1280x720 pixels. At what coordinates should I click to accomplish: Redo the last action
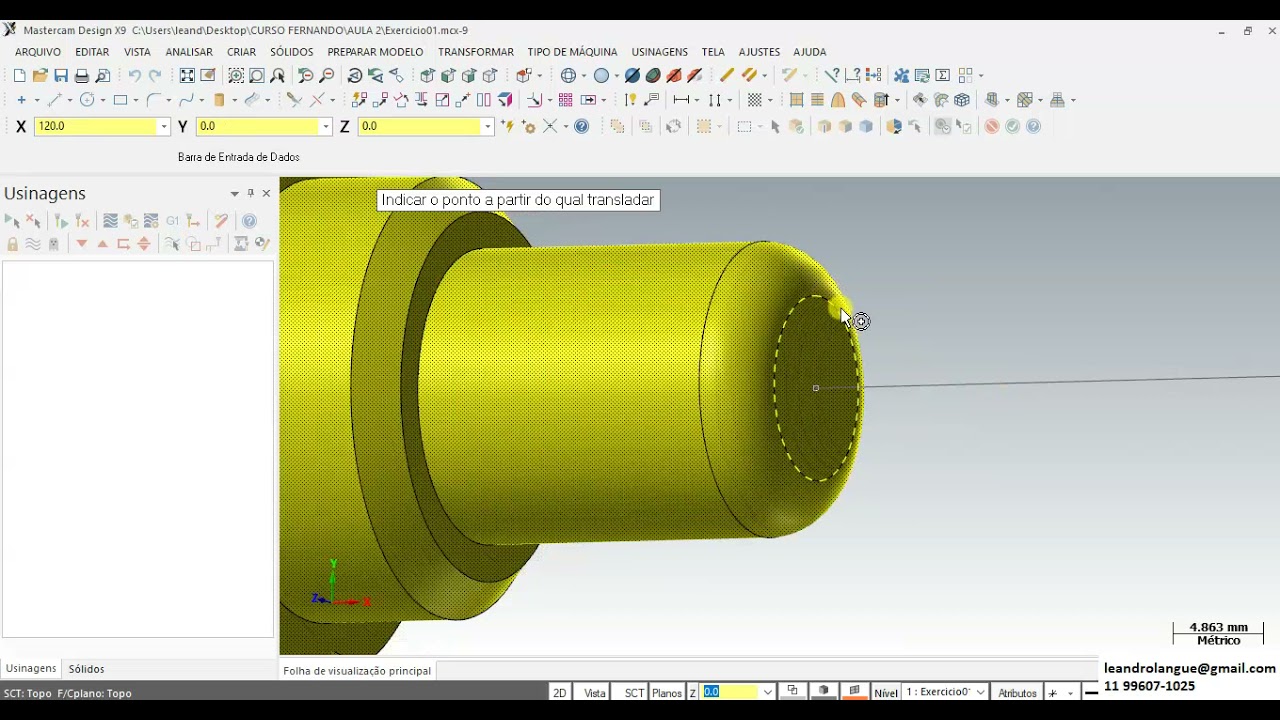(x=155, y=76)
